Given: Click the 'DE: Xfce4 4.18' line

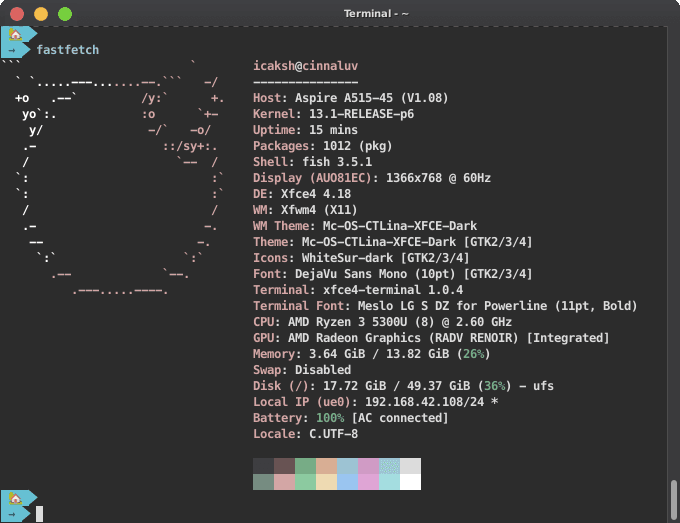Looking at the screenshot, I should pos(302,194).
